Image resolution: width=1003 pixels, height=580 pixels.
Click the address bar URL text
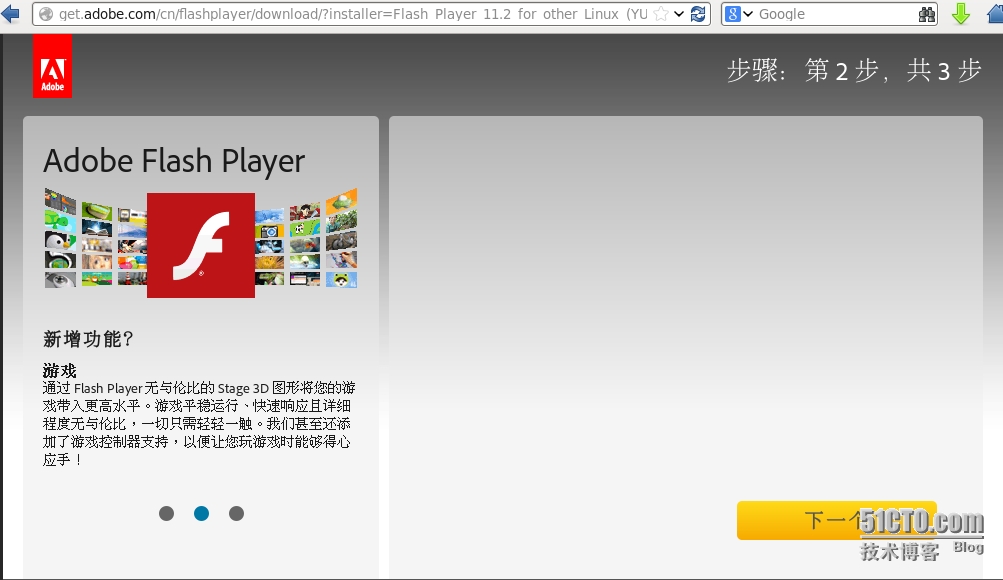click(353, 14)
